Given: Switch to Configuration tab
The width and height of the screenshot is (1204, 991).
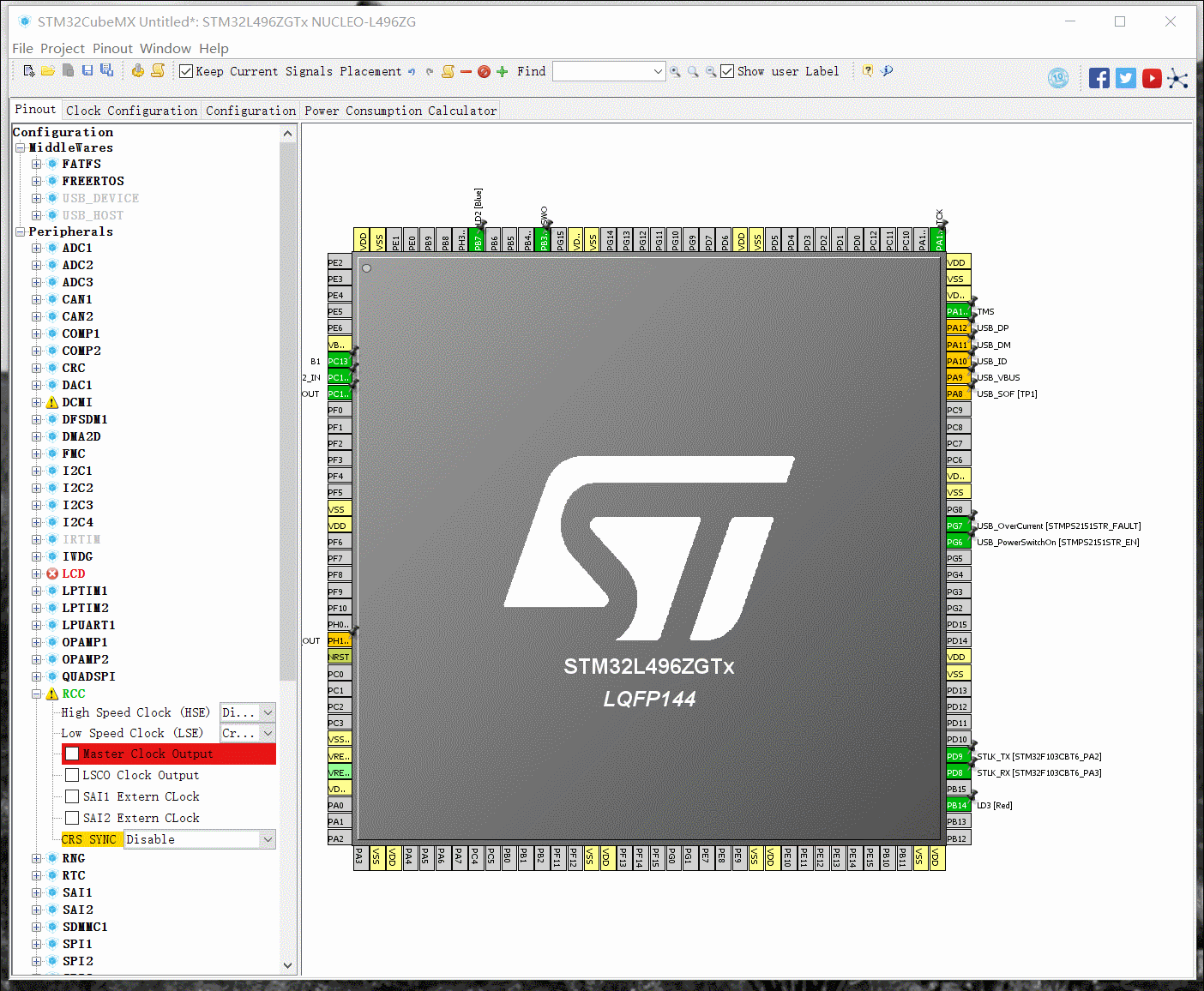Looking at the screenshot, I should pyautogui.click(x=250, y=111).
